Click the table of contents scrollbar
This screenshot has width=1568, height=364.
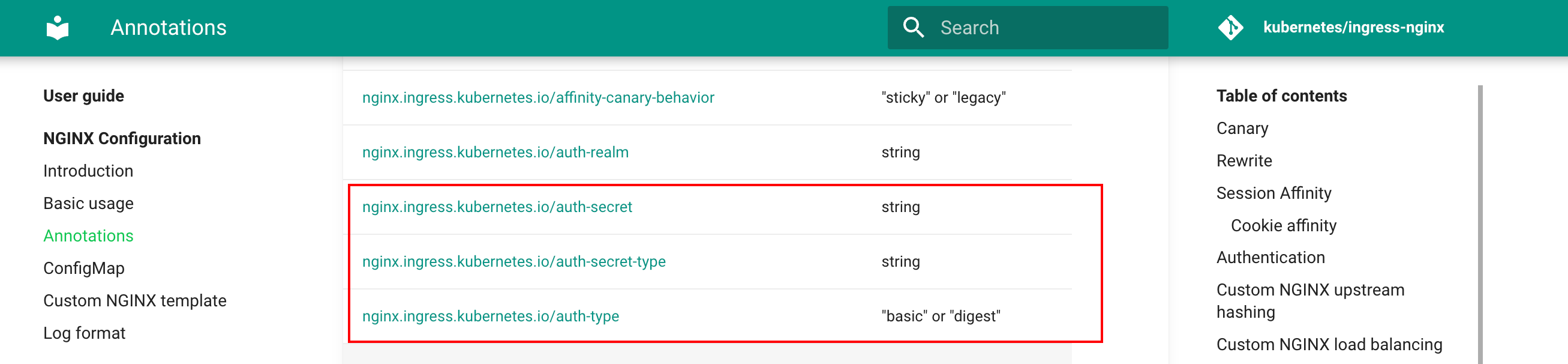click(x=1480, y=225)
